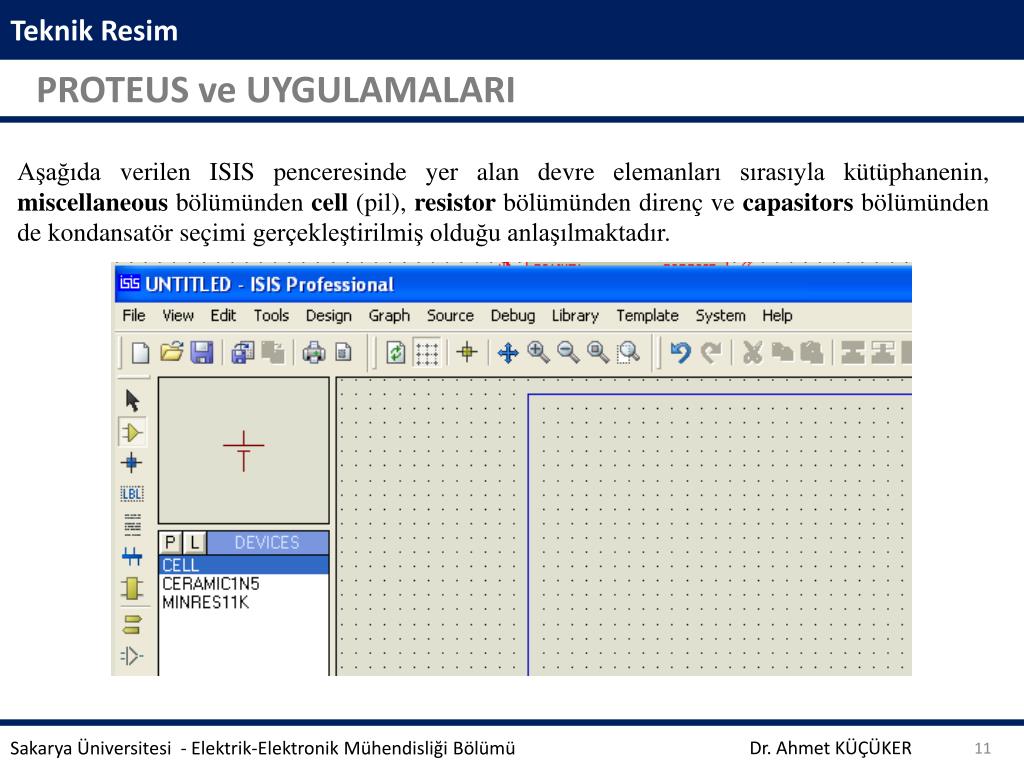Open design with the folder icon
1024x768 pixels.
click(x=172, y=353)
